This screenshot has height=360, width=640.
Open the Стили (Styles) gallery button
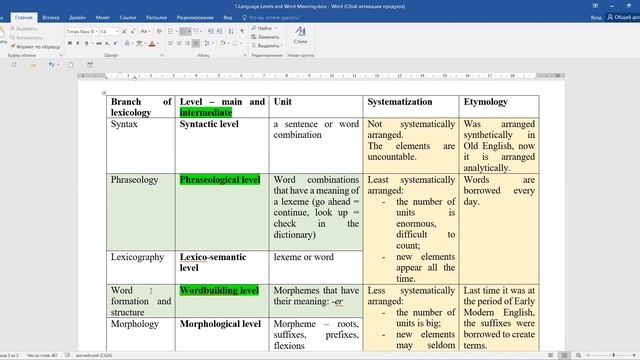[300, 35]
